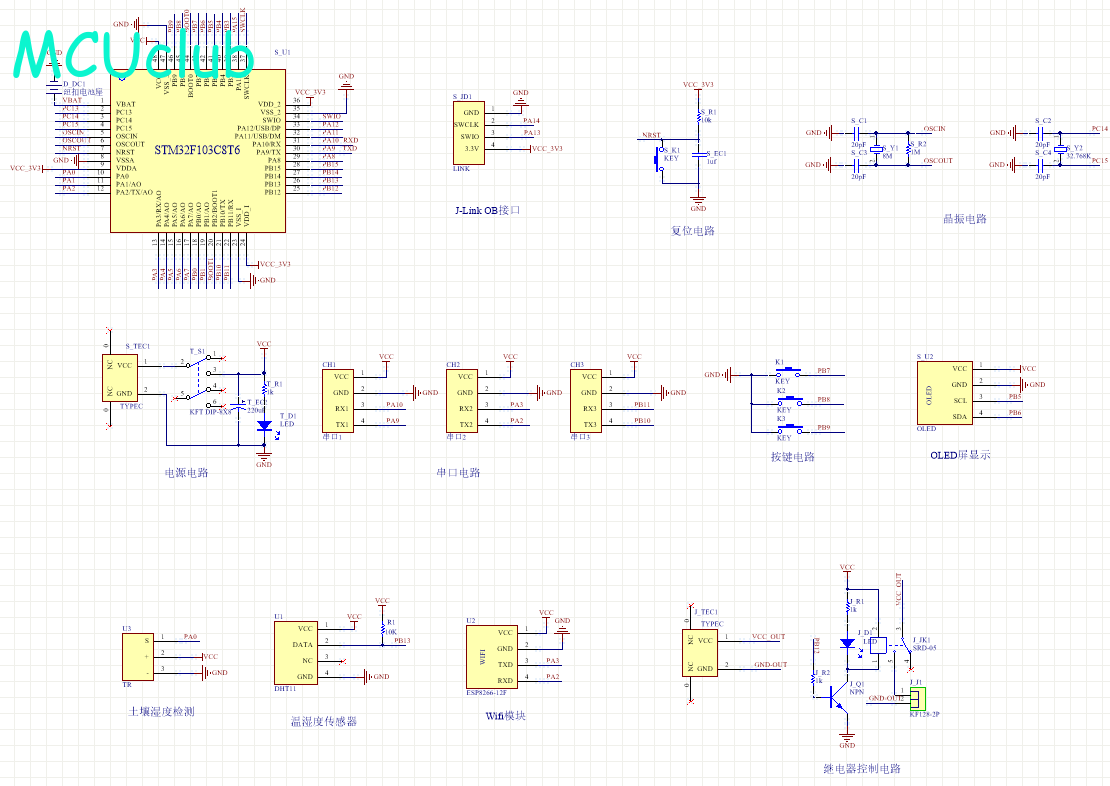The width and height of the screenshot is (1110, 786).
Task: Click the 'OLED屏显示' section label
Action: [960, 455]
